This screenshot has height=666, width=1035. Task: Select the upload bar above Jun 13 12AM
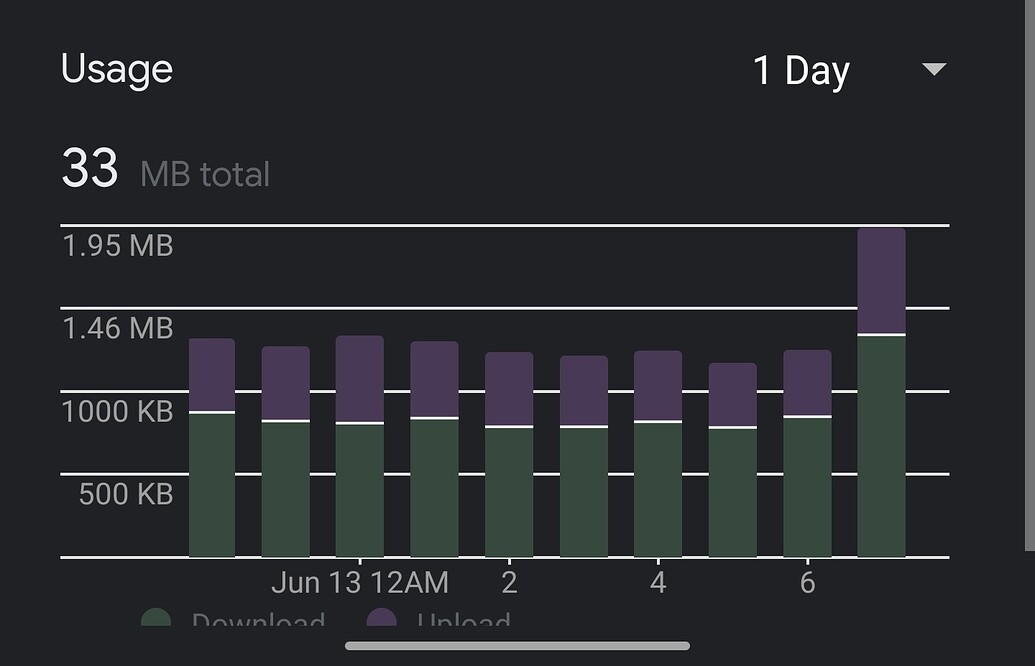(360, 379)
